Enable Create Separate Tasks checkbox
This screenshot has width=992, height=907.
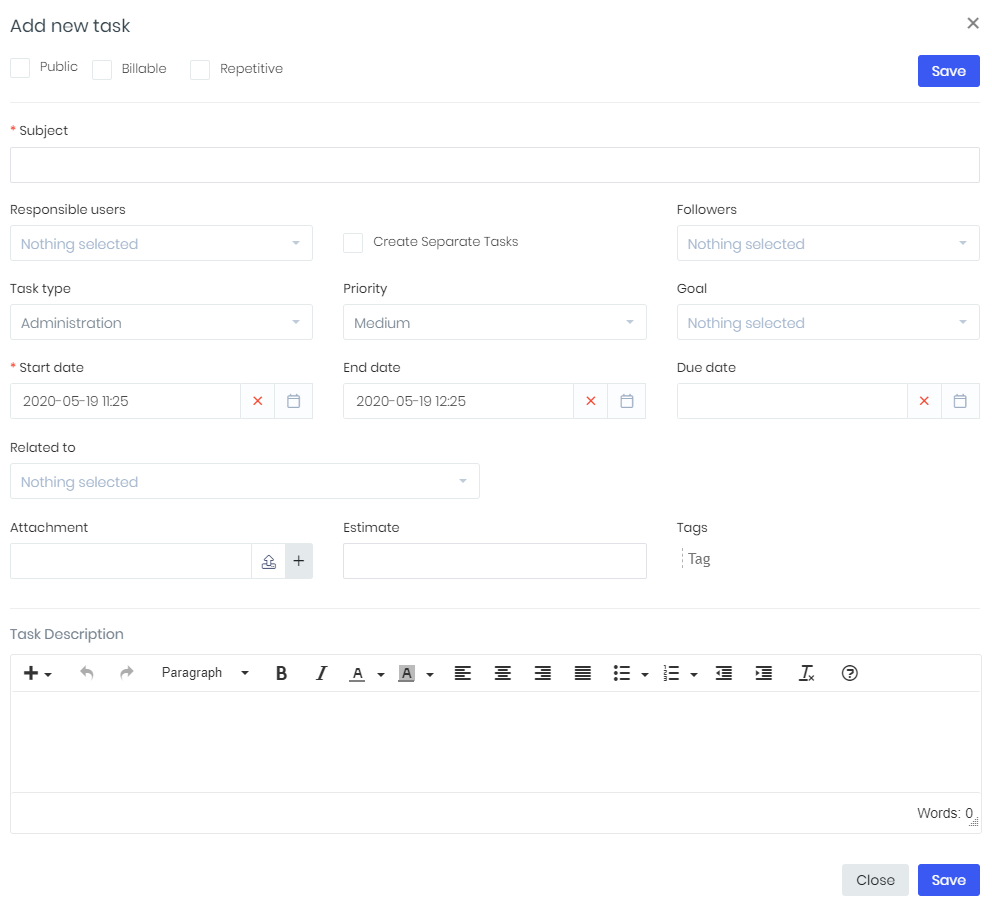[353, 243]
